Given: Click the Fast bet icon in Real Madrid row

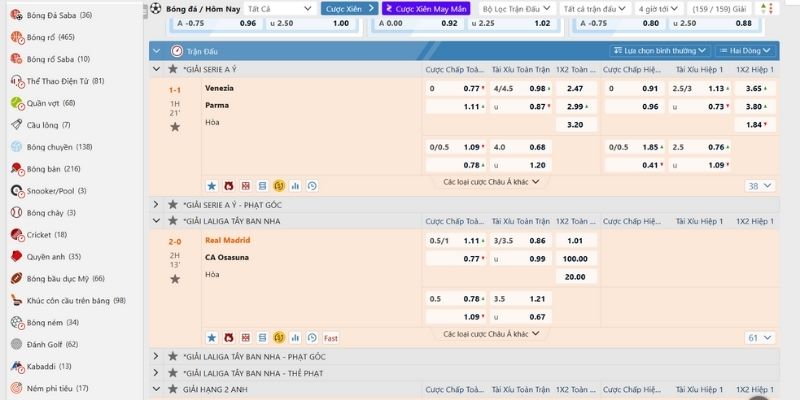Looking at the screenshot, I should coord(330,338).
